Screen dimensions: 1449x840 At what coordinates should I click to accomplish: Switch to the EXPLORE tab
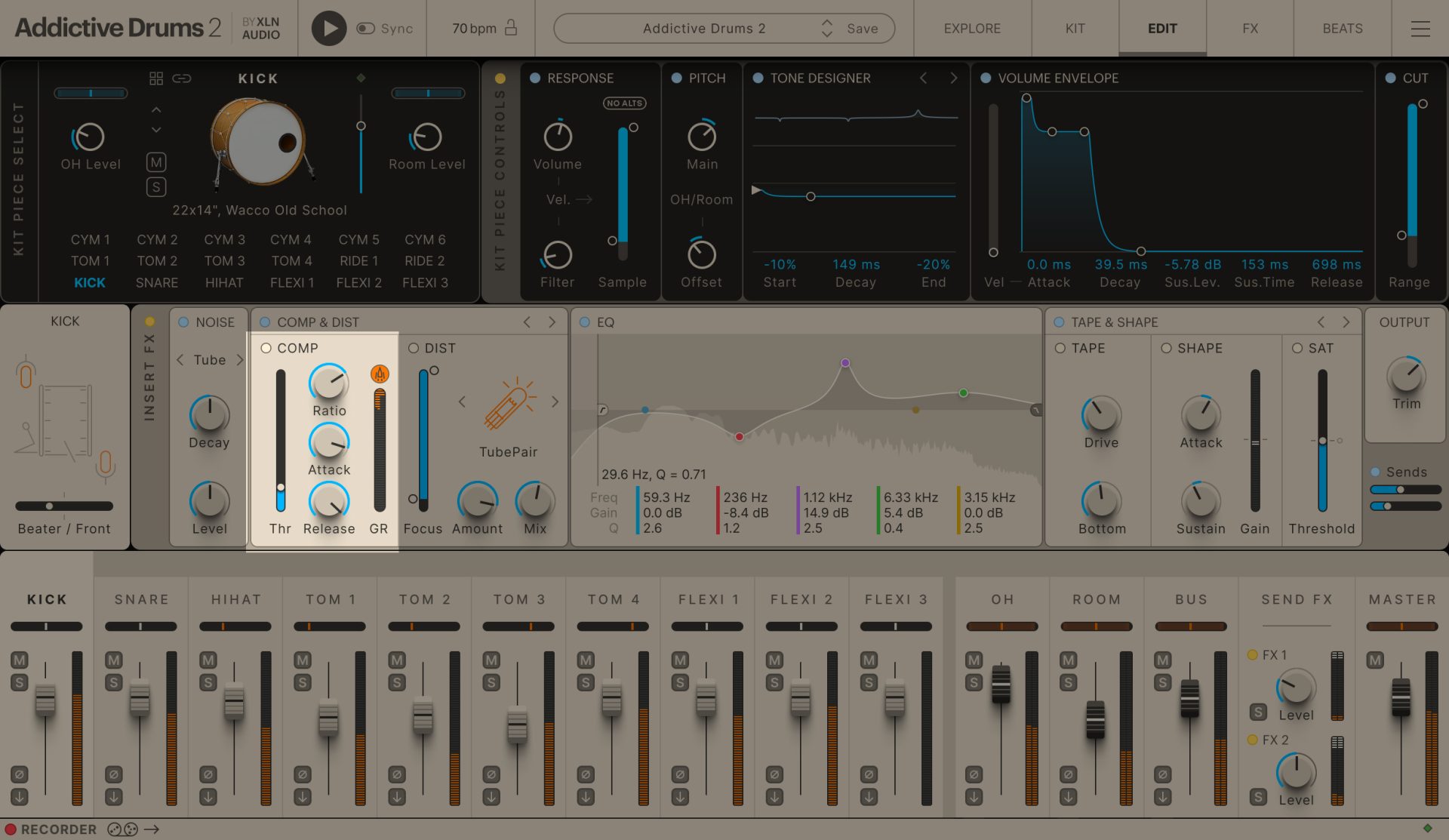pos(972,28)
